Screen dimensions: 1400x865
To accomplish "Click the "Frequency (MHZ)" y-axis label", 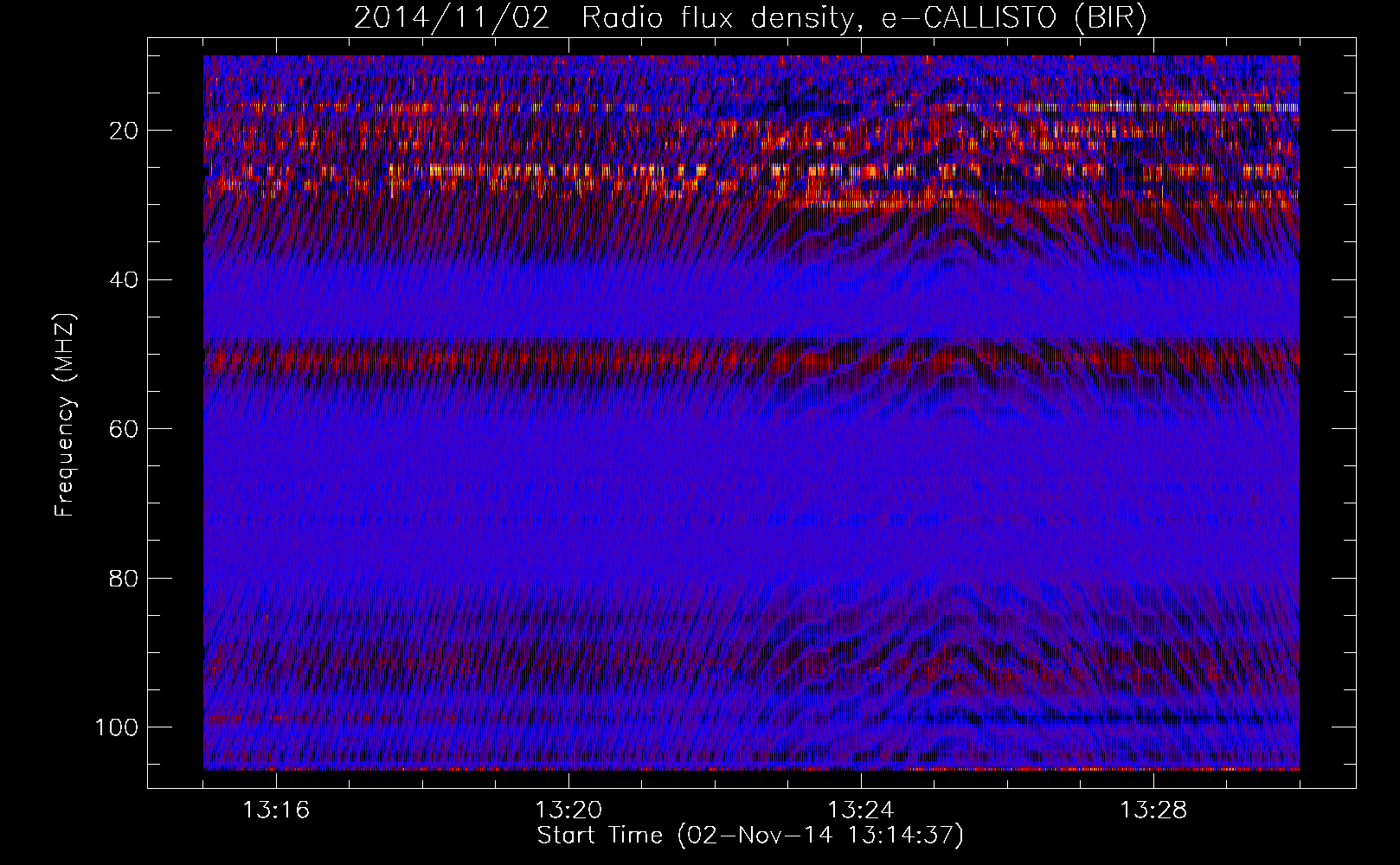I will 65,415.
